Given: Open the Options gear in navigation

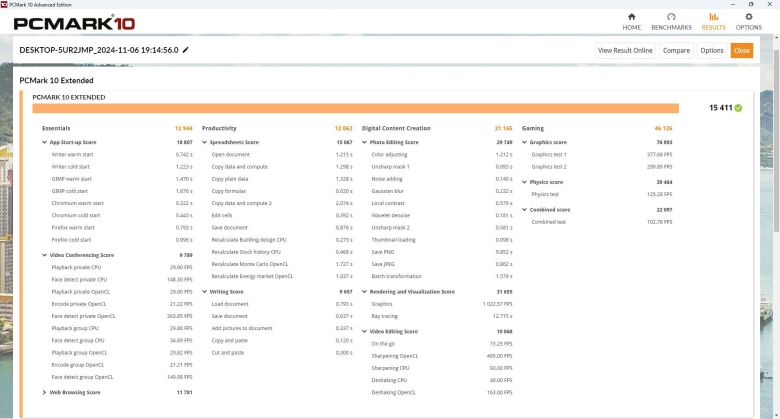Looking at the screenshot, I should [x=748, y=20].
